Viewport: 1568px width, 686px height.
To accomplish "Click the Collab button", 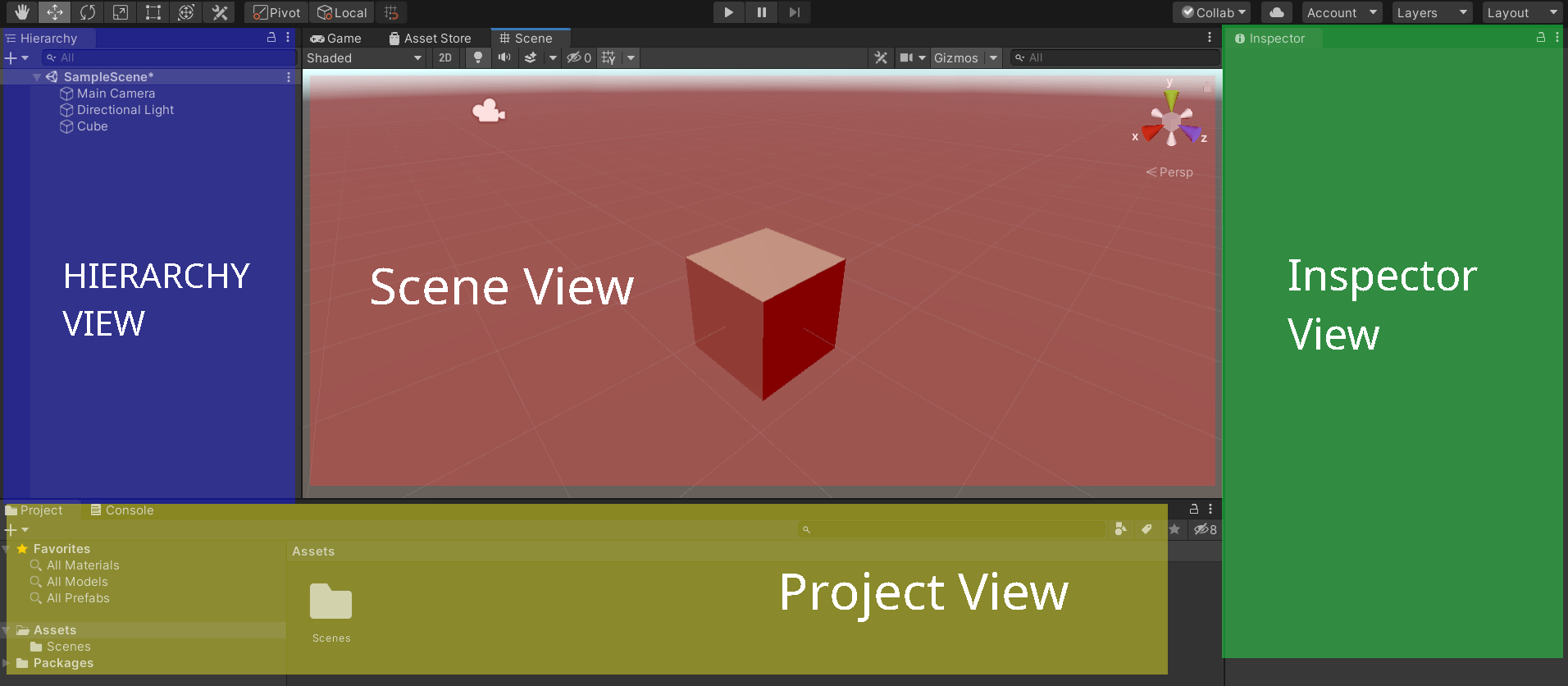I will coord(1214,12).
